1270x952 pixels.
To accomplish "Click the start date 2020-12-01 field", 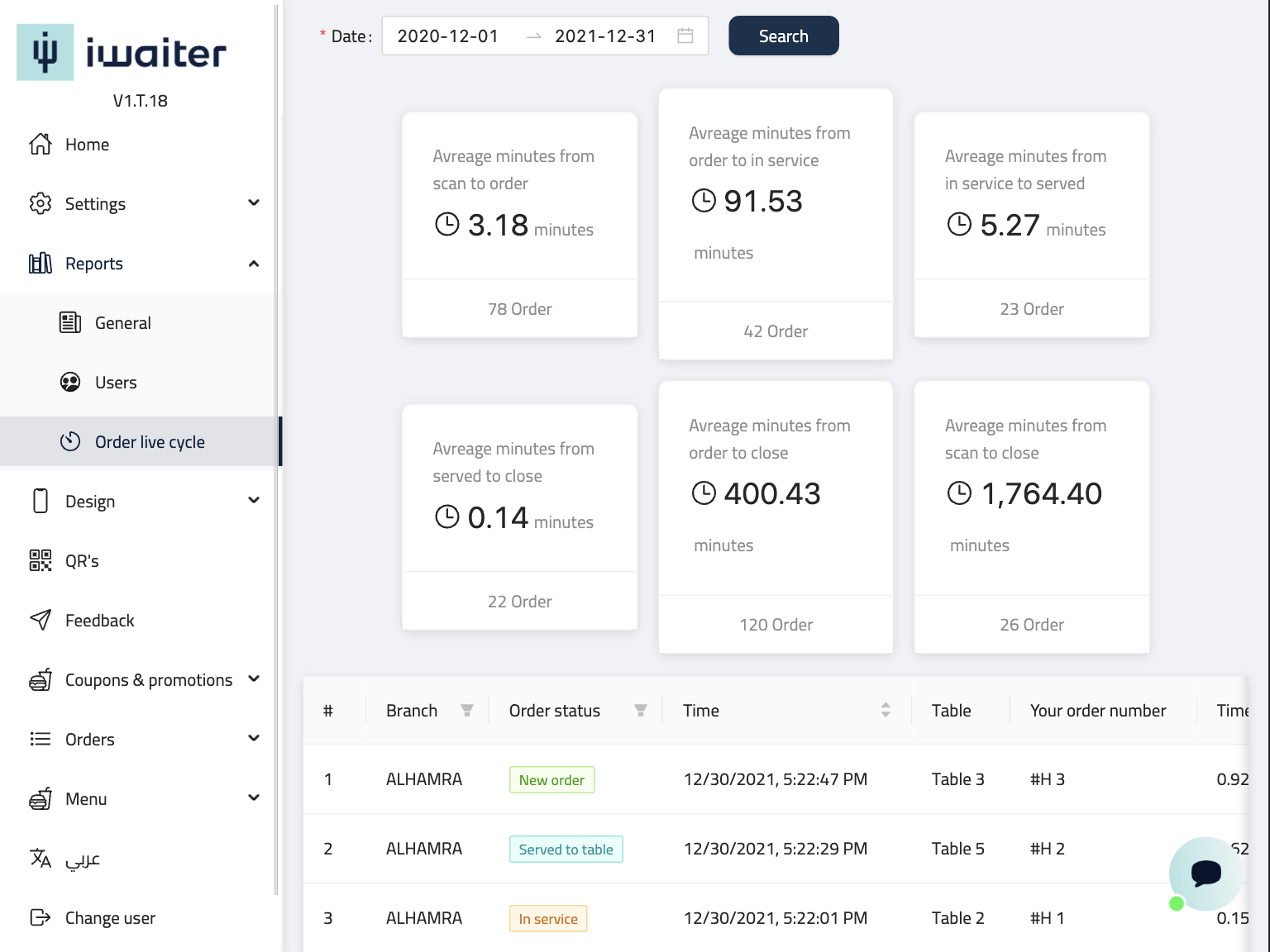I will [448, 36].
